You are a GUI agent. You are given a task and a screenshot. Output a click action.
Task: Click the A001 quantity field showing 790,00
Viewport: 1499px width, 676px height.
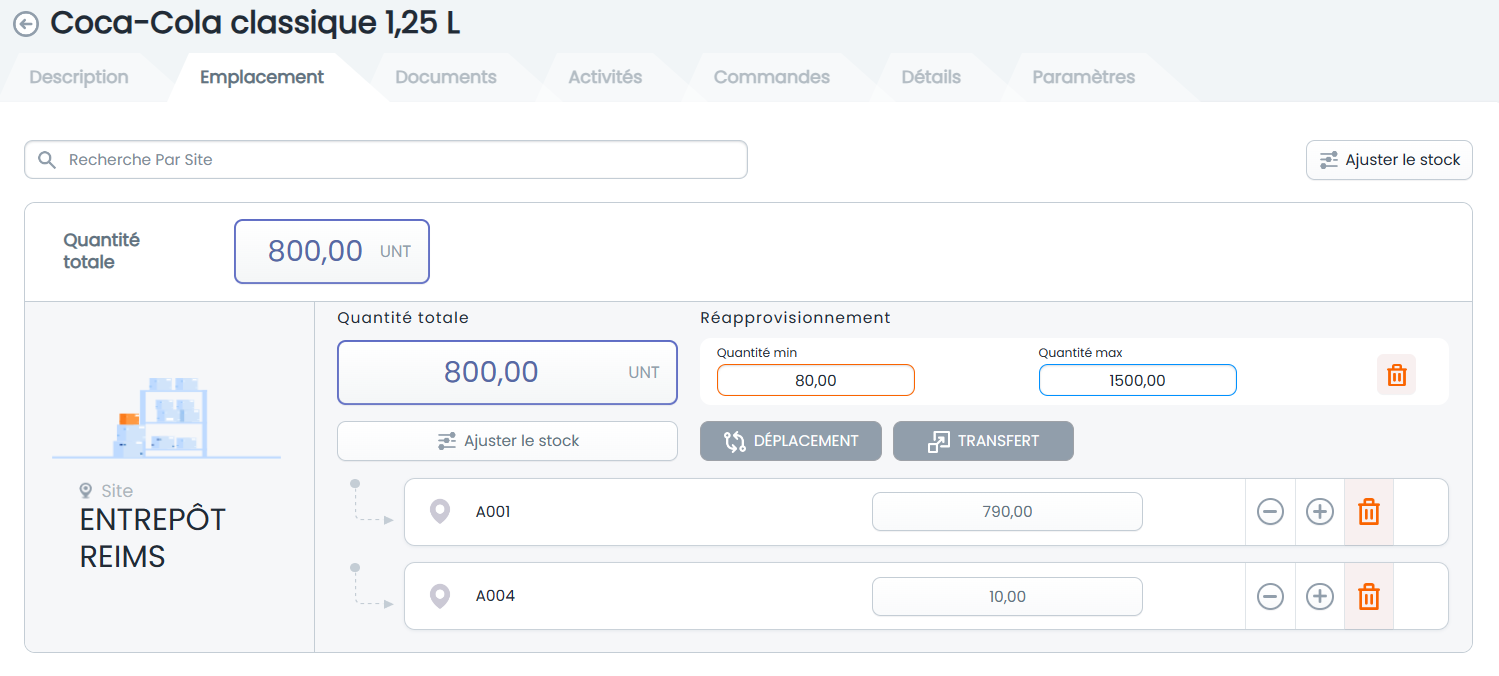[x=1007, y=512]
